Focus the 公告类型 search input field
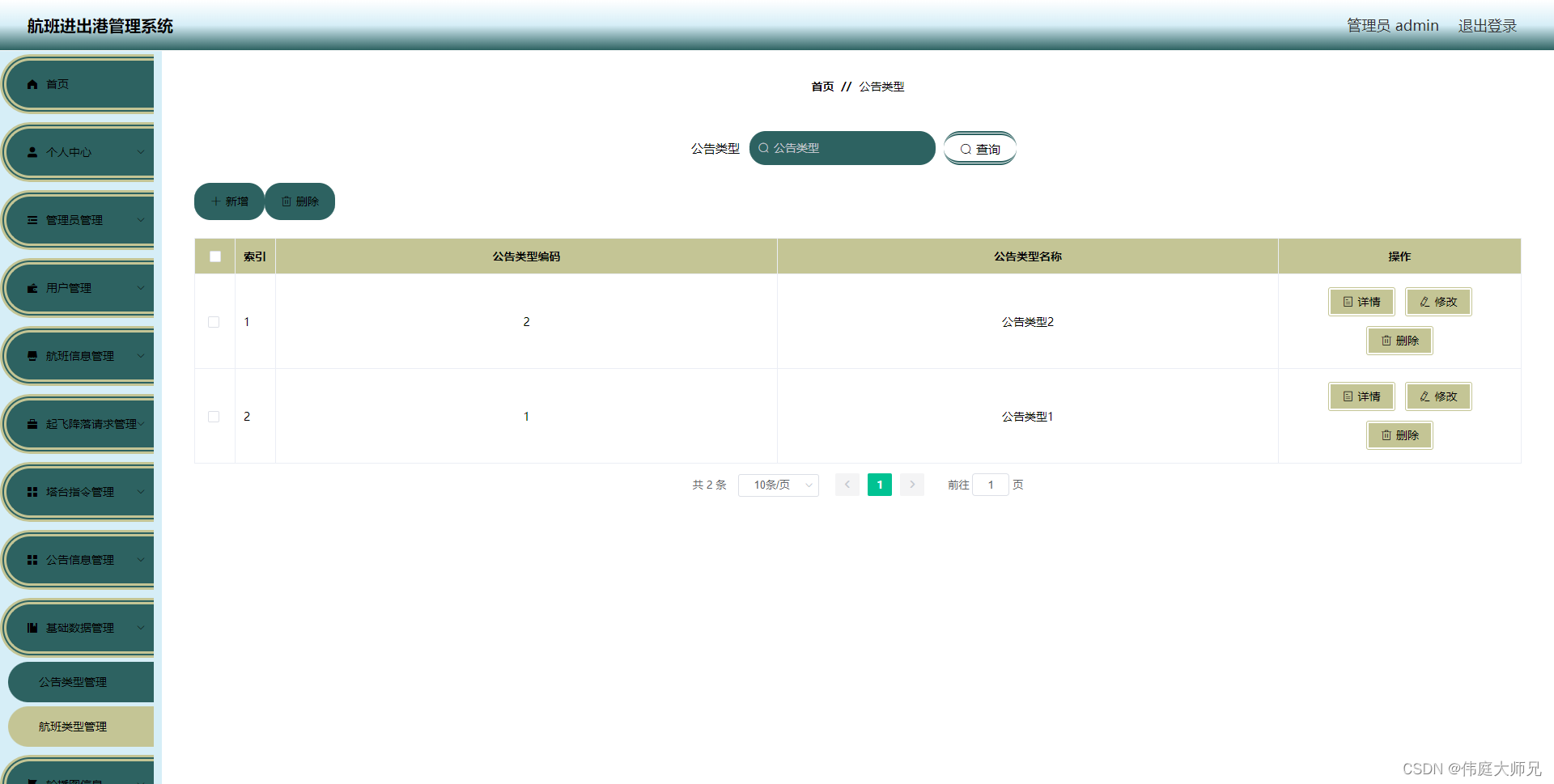The image size is (1554, 784). (843, 148)
